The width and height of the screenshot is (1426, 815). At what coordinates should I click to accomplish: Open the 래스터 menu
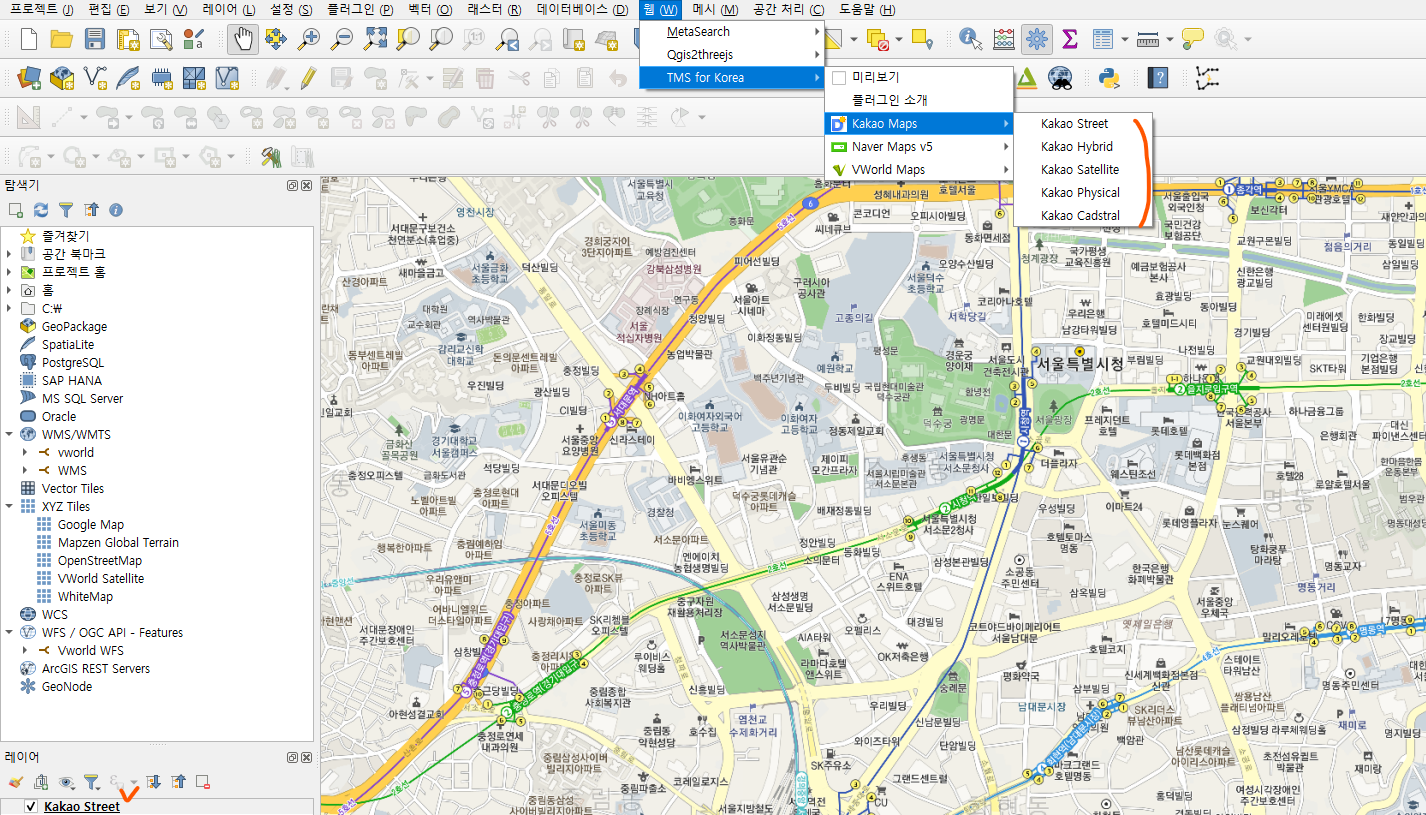[494, 9]
